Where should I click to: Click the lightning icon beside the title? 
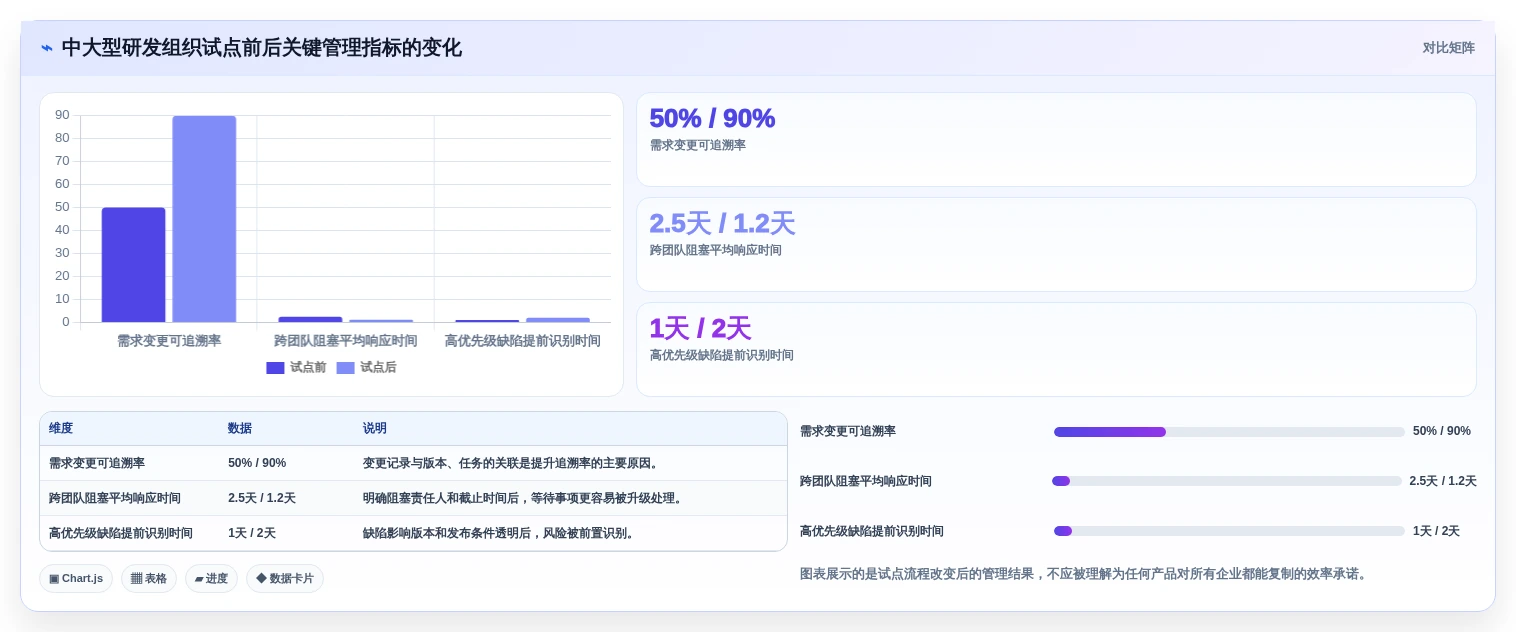pyautogui.click(x=47, y=48)
